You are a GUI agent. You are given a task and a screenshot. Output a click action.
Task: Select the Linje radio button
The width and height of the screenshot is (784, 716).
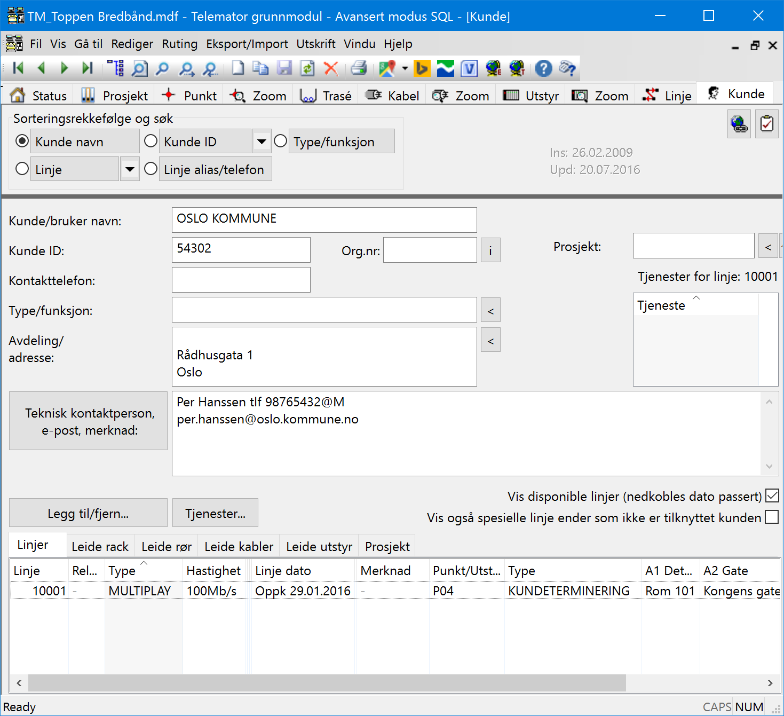(22, 168)
